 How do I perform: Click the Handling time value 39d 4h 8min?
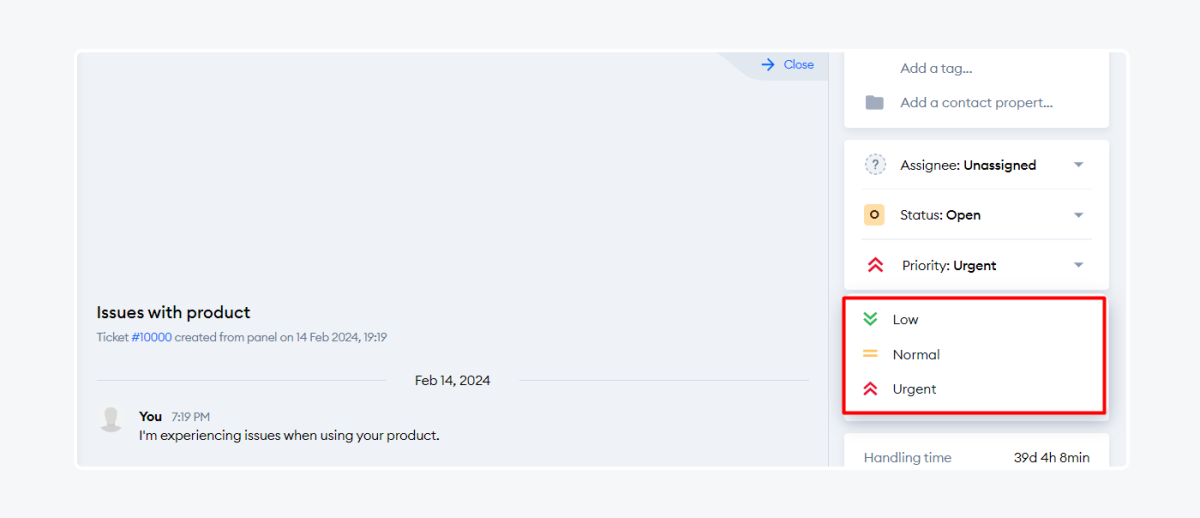pos(1051,458)
